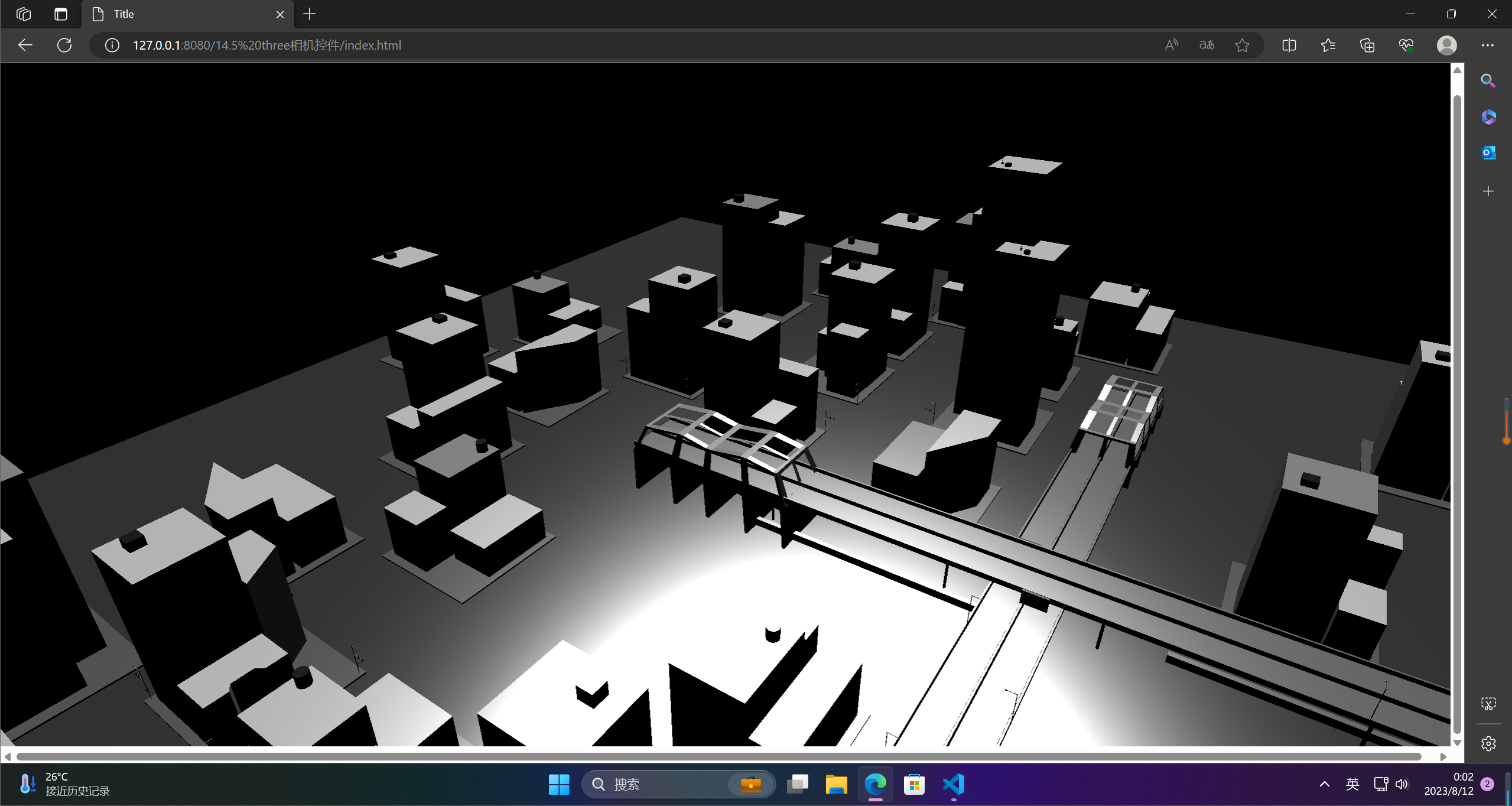Refresh the current page
Screen dimensions: 1512x806
64,45
